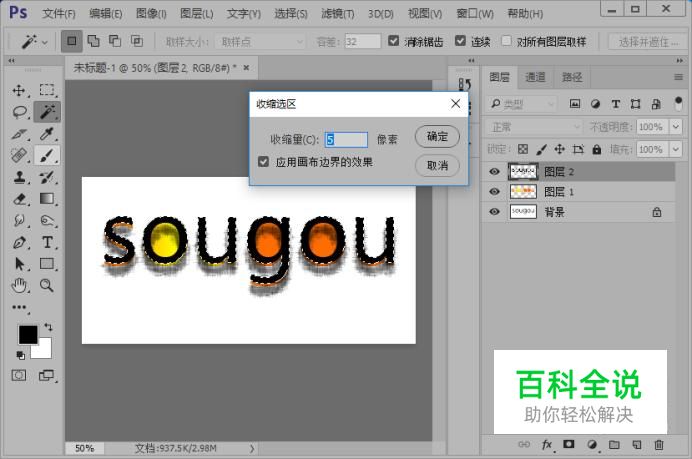The image size is (692, 459).
Task: Select the Lasso tool
Action: point(19,112)
